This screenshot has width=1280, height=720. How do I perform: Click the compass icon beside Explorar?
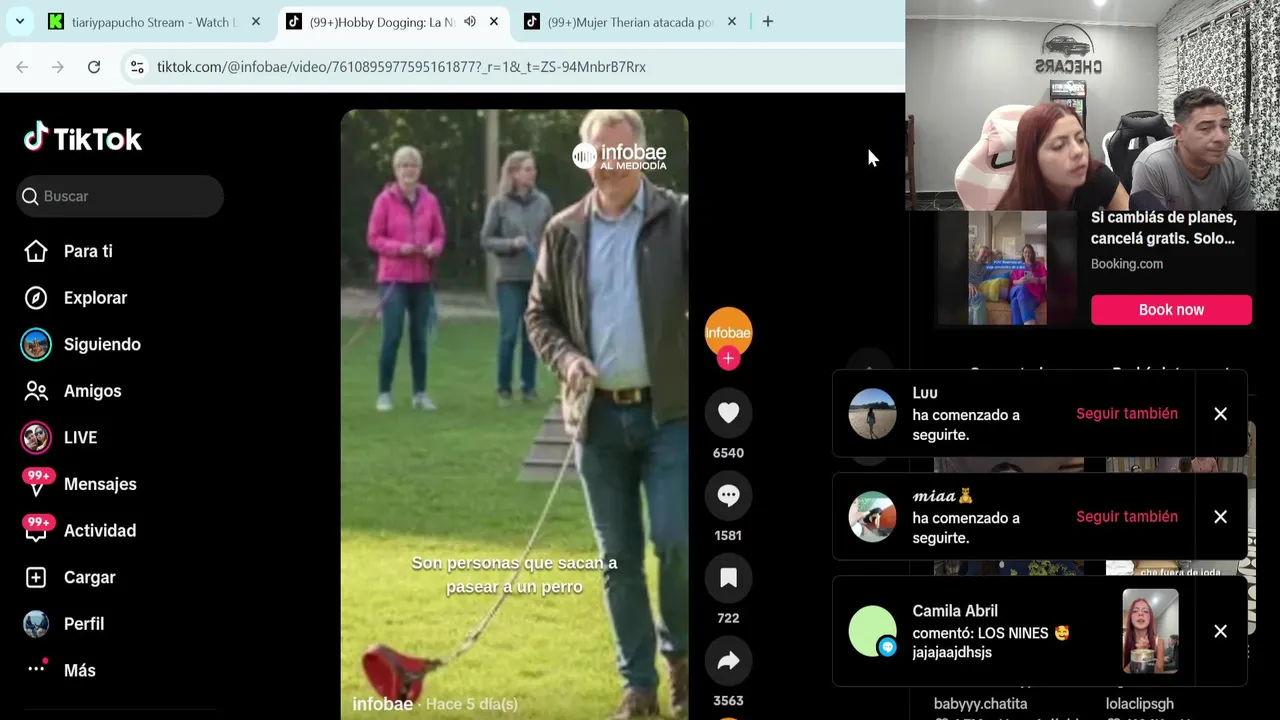36,298
